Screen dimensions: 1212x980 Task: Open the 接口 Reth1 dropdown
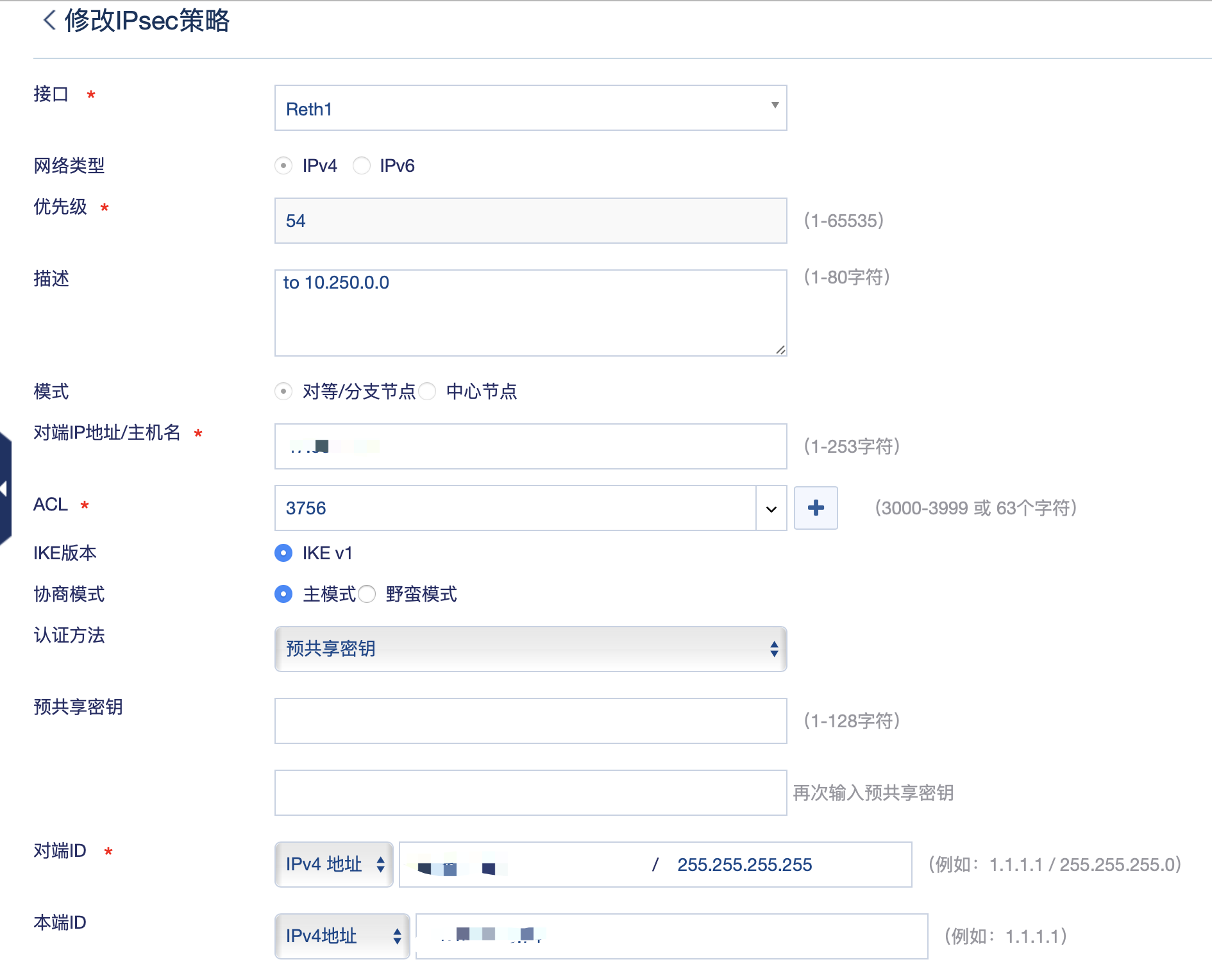(x=530, y=108)
